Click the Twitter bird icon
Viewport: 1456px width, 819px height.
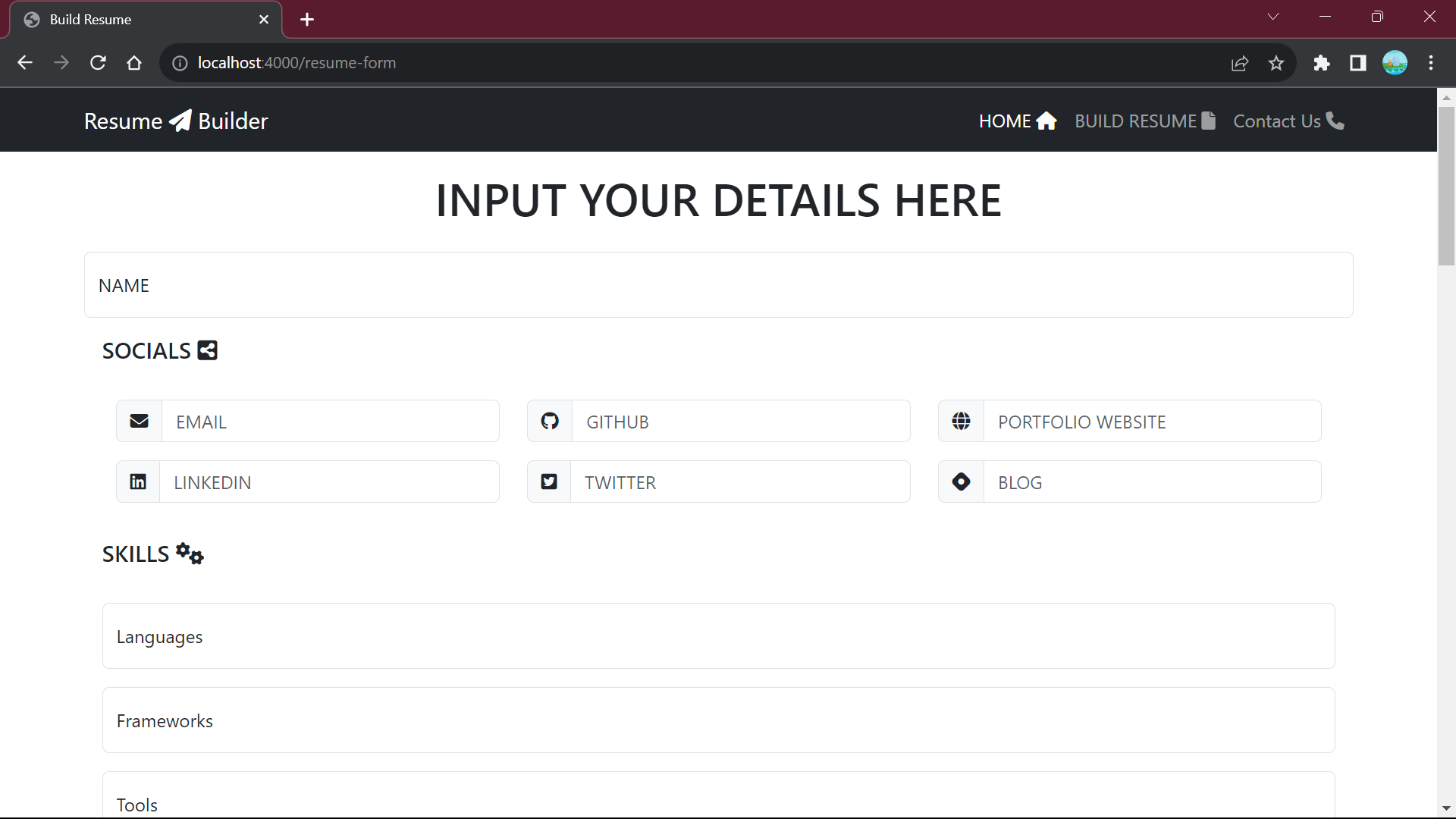[x=549, y=482]
